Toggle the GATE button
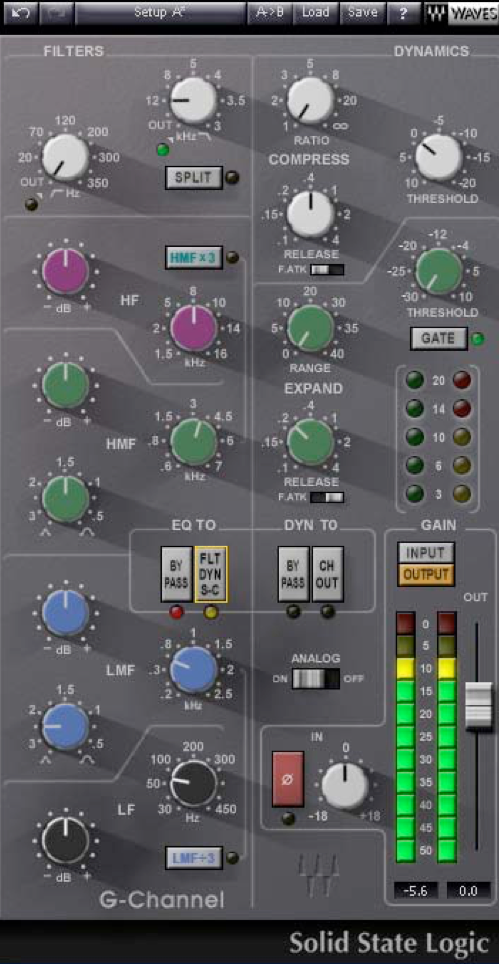The width and height of the screenshot is (499, 964). (x=439, y=338)
